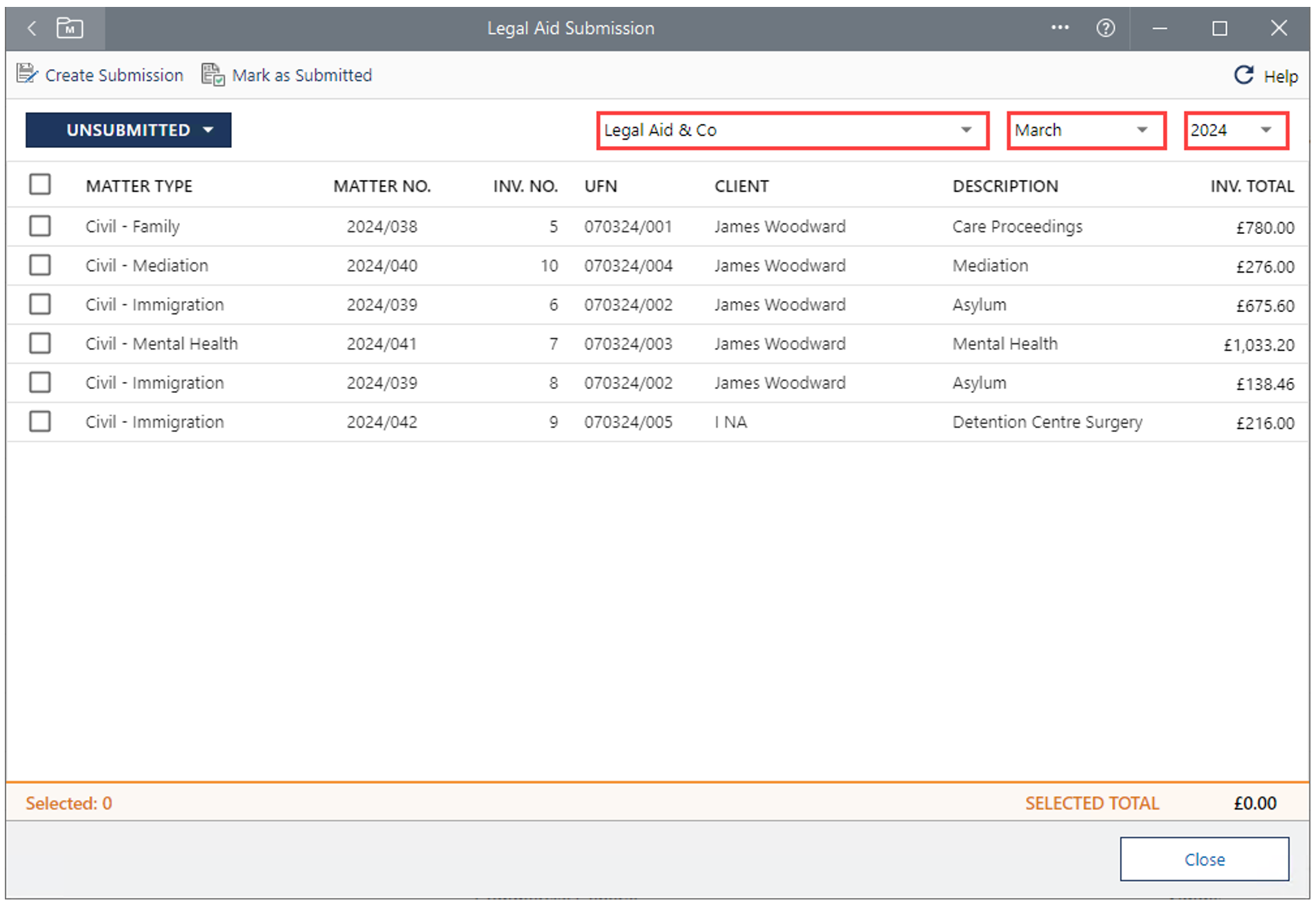Sort by the INV. TOTAL column header
This screenshot has width=1316, height=905.
coord(1251,186)
